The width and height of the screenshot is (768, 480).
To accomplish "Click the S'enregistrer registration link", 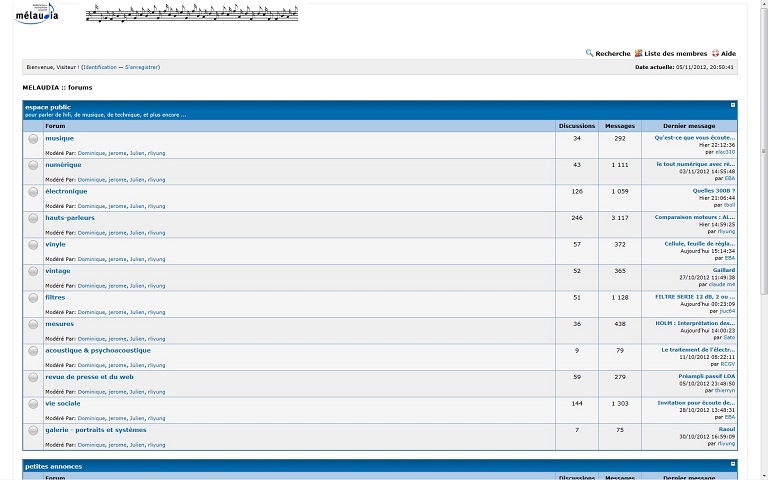I will (141, 67).
